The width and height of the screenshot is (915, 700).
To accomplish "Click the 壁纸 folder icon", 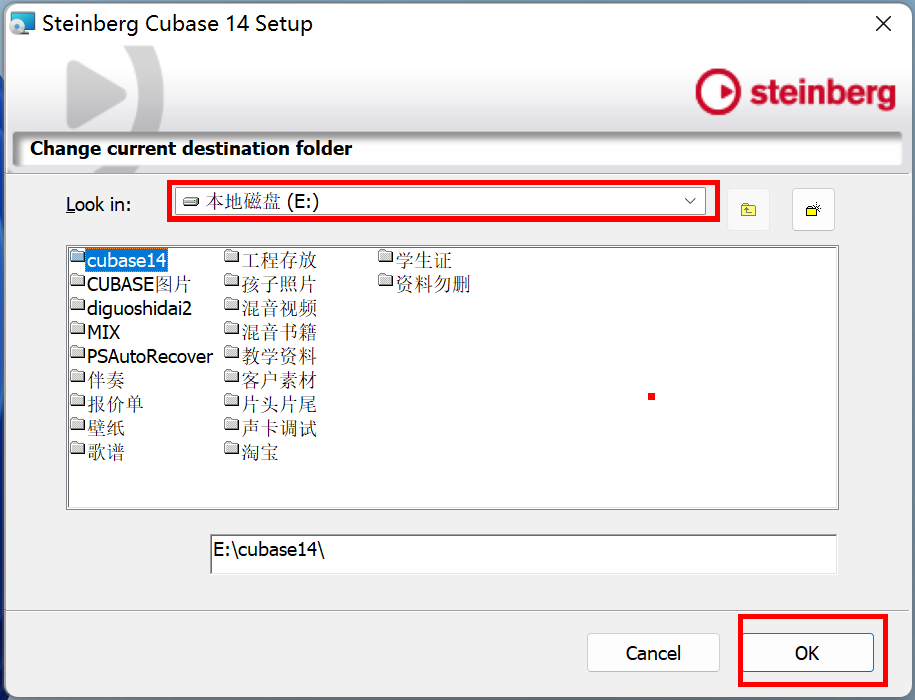I will pyautogui.click(x=78, y=424).
